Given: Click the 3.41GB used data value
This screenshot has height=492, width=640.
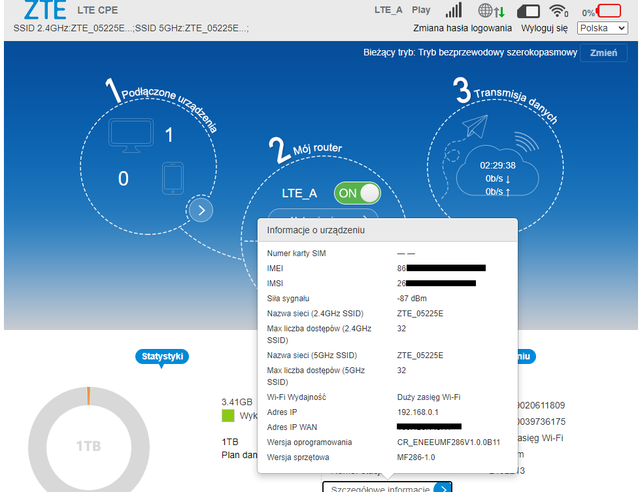Looking at the screenshot, I should tap(237, 402).
